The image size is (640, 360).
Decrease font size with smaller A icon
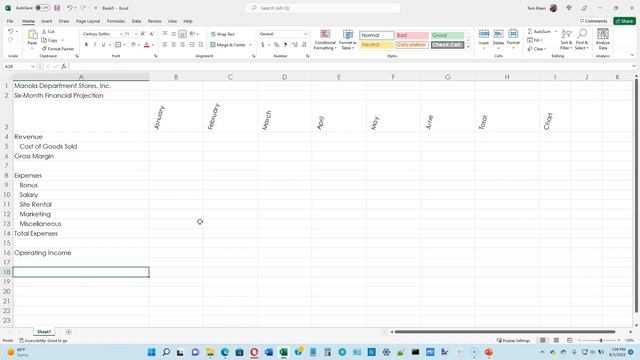[151, 34]
